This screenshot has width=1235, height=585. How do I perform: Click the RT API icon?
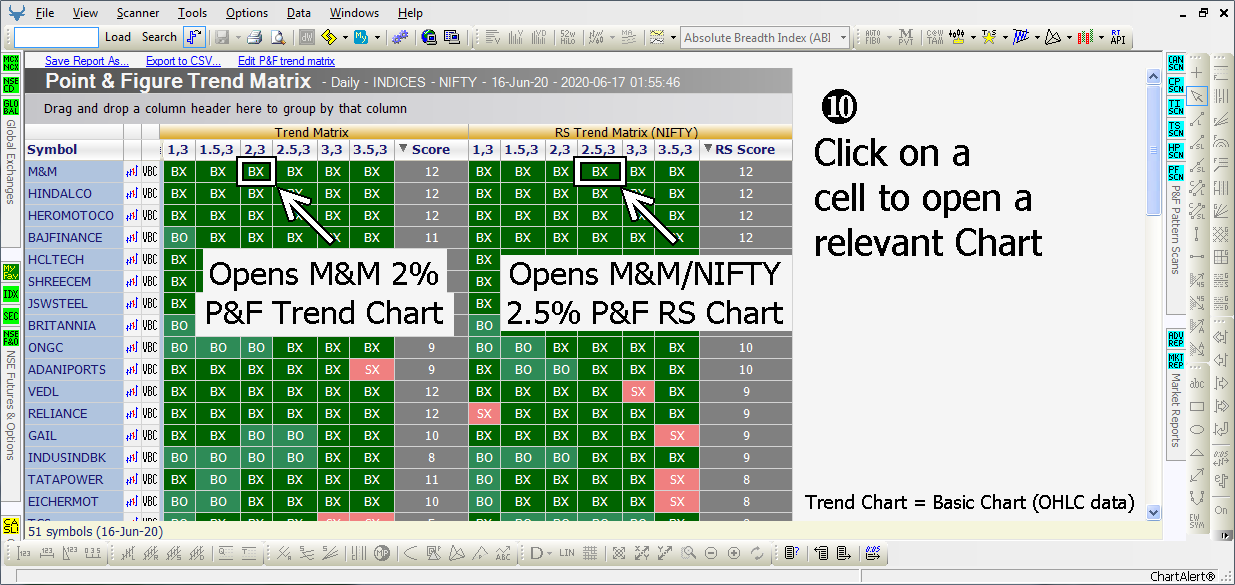point(1118,37)
